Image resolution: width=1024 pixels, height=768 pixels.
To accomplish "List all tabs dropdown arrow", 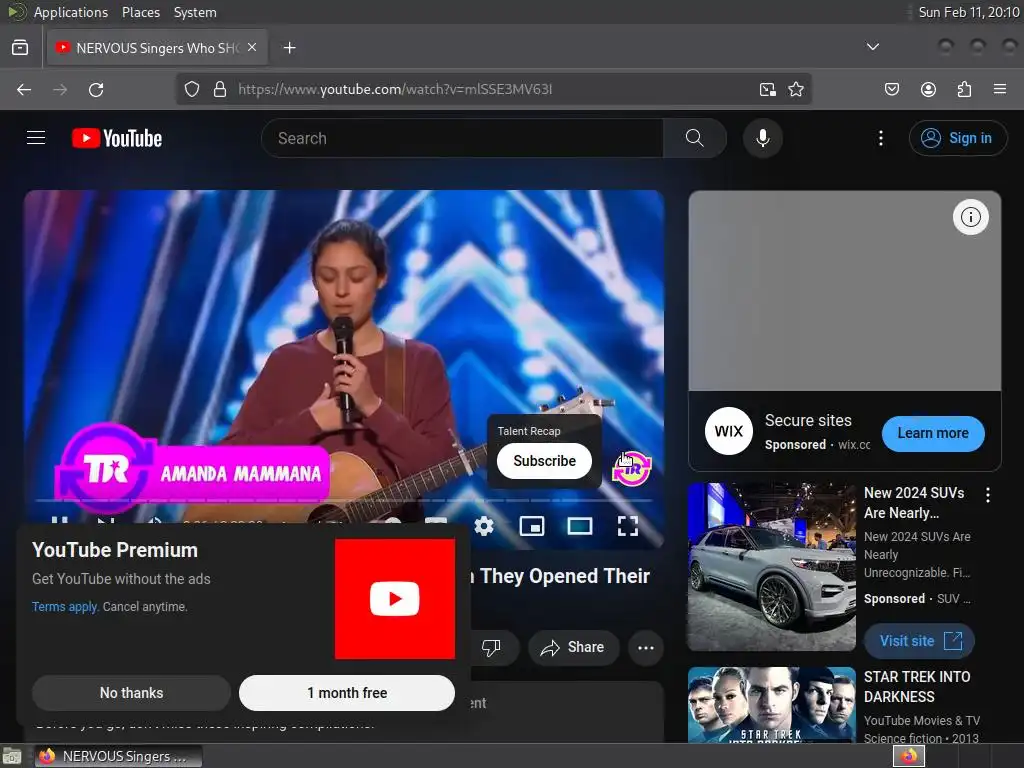I will click(872, 47).
